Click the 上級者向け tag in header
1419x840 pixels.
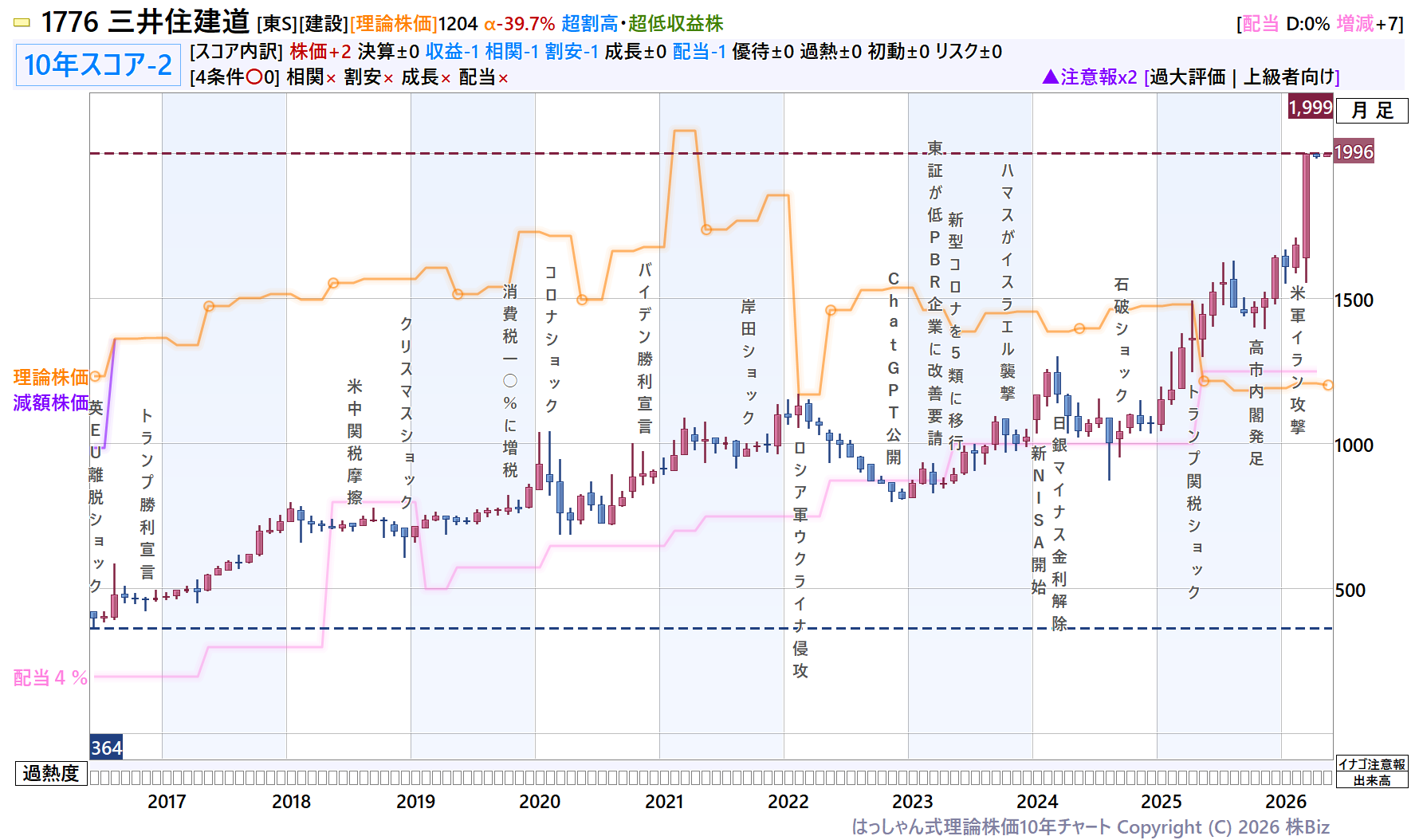point(1288,77)
